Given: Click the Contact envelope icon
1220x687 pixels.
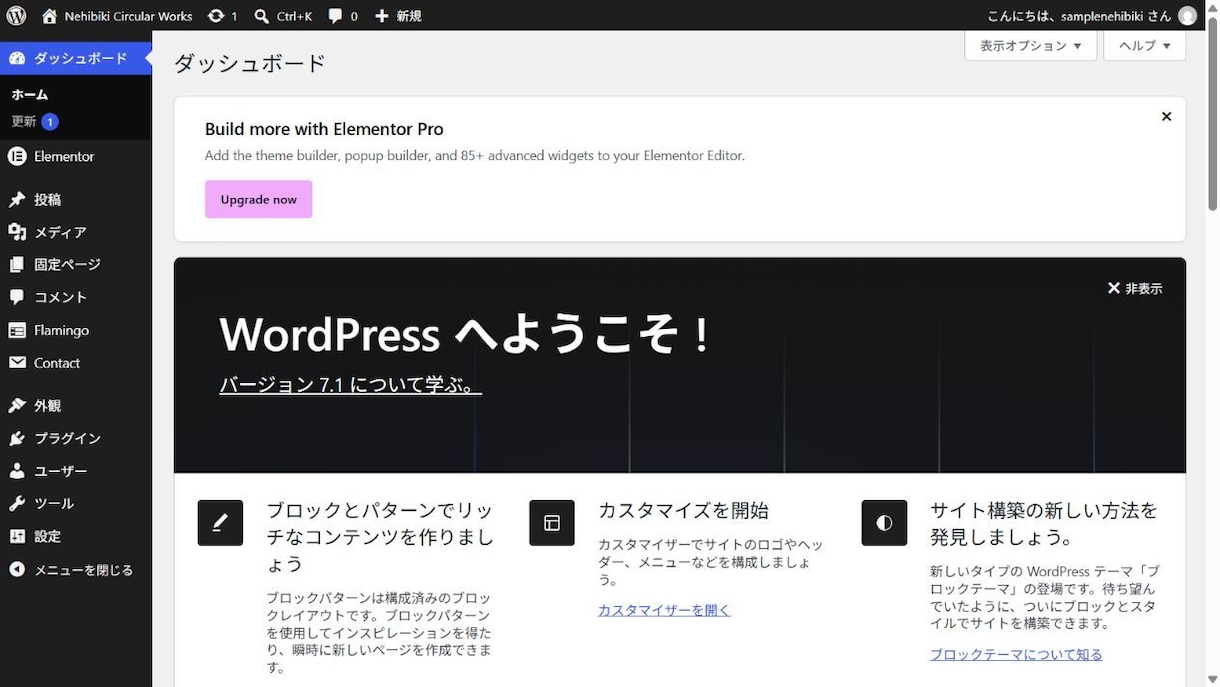Looking at the screenshot, I should pyautogui.click(x=17, y=363).
